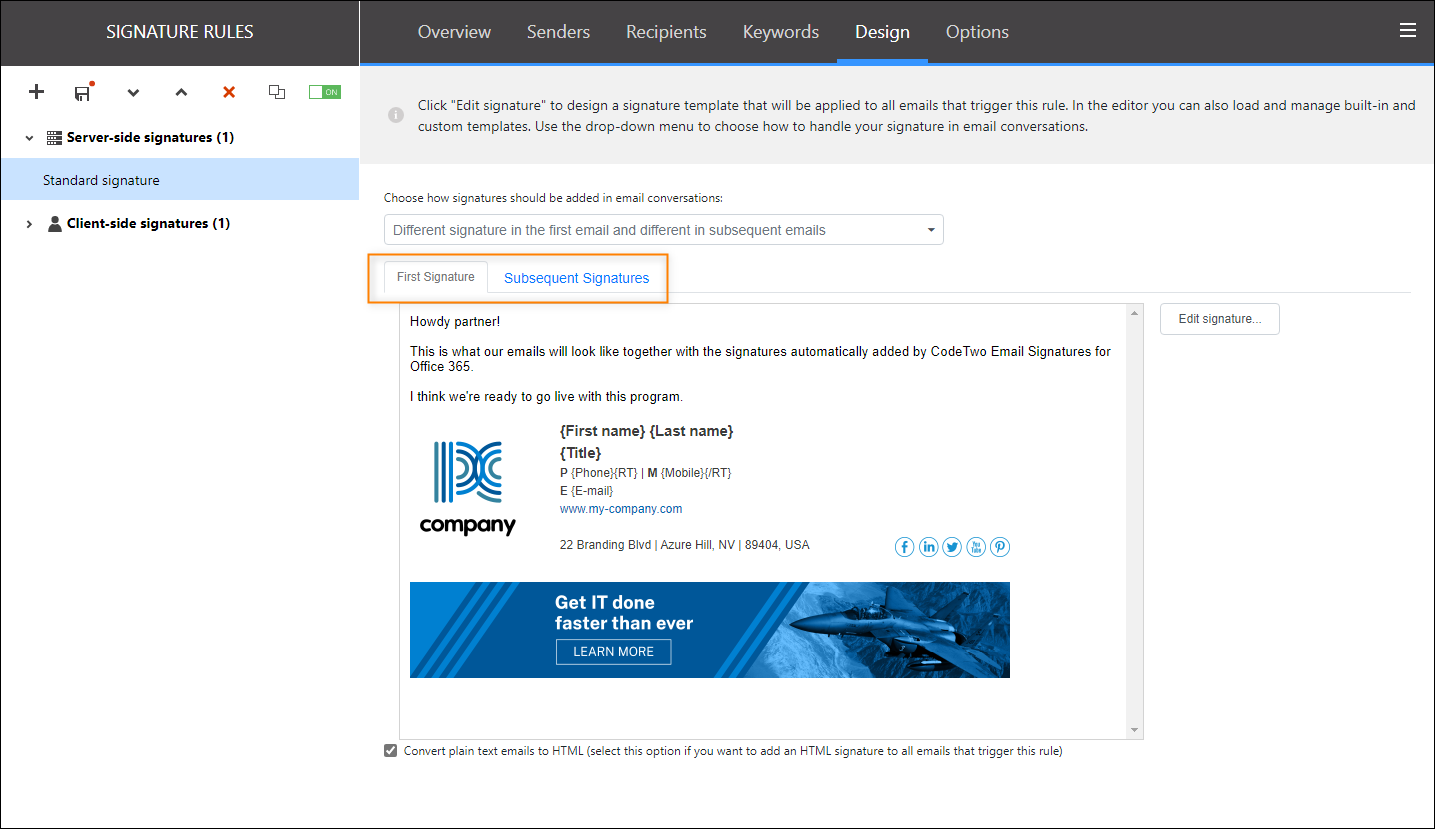Open the Keywords tab
This screenshot has height=829, width=1435.
tap(780, 31)
